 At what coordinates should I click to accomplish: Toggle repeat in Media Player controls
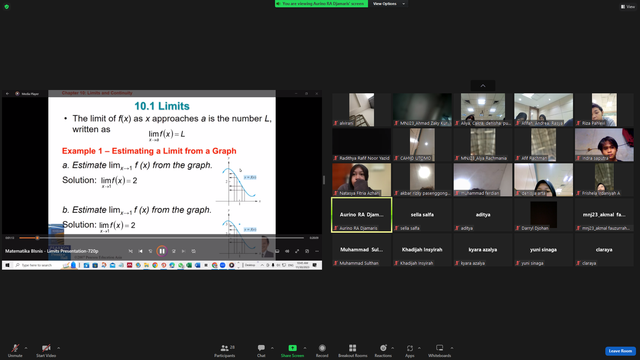click(x=193, y=251)
